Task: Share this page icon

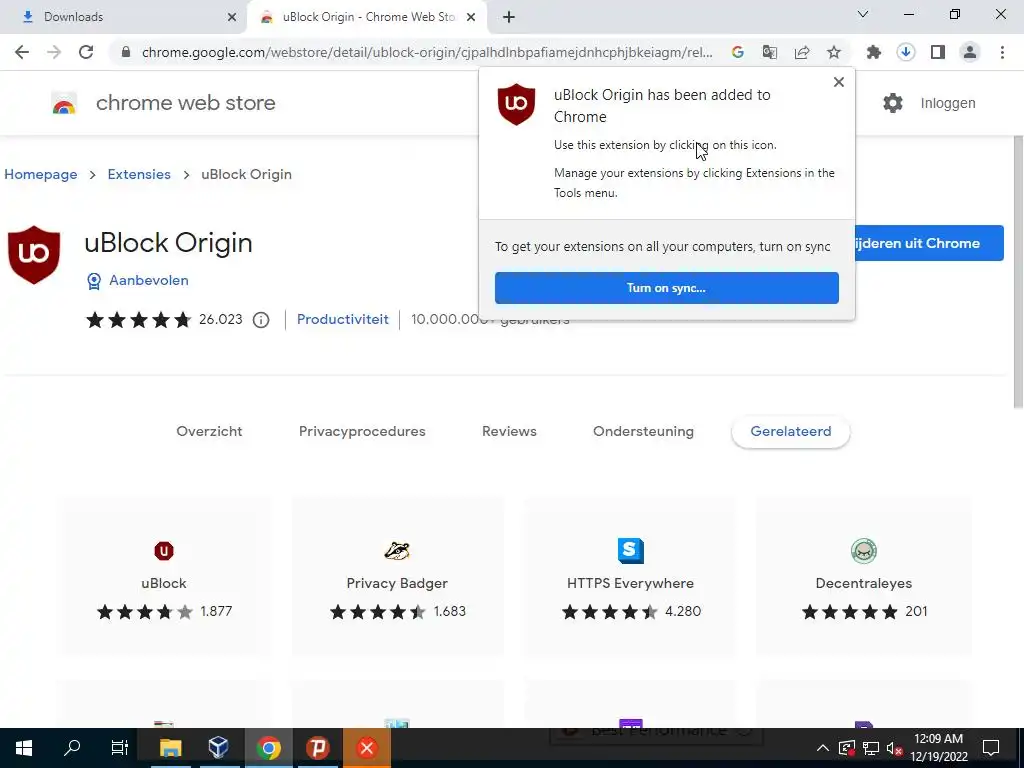Action: [x=802, y=52]
